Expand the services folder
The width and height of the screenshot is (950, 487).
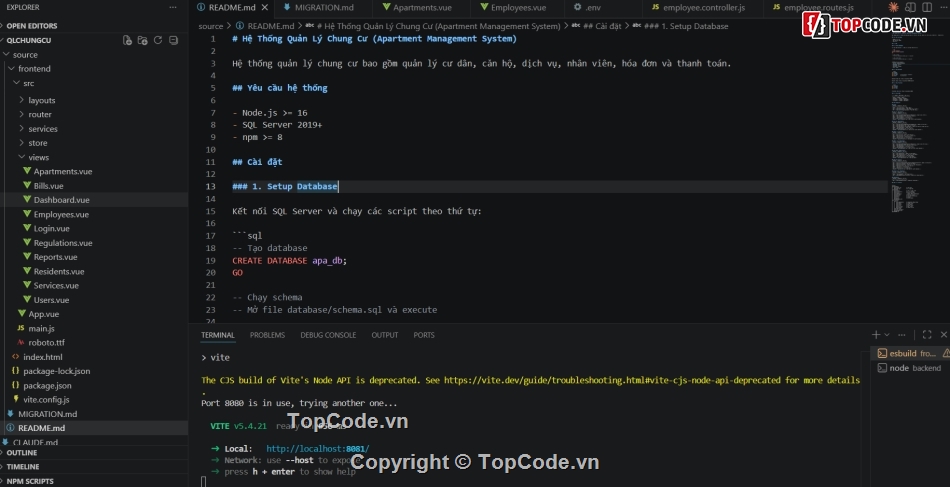click(x=41, y=128)
